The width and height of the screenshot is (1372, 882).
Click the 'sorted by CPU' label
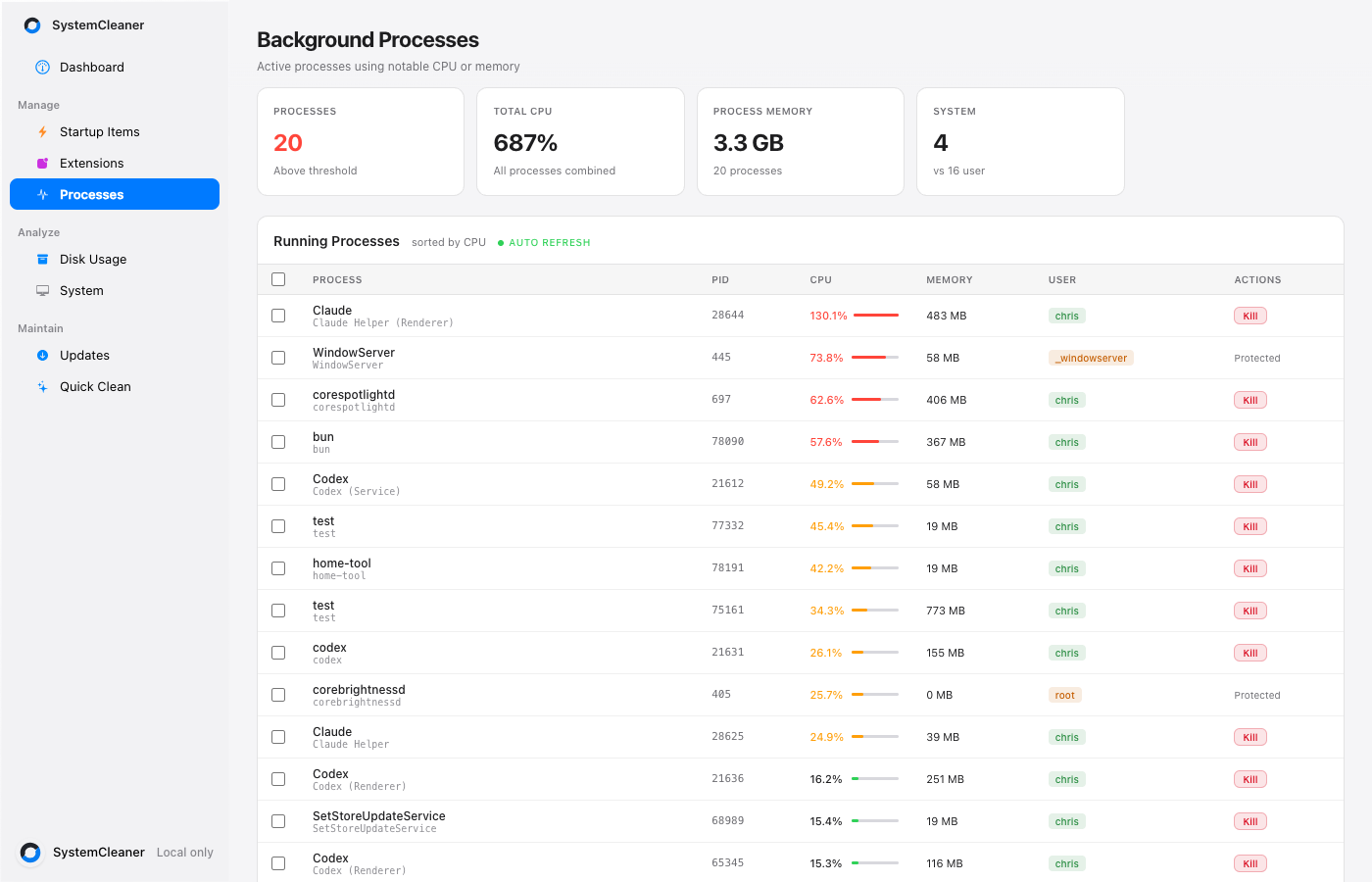[449, 242]
